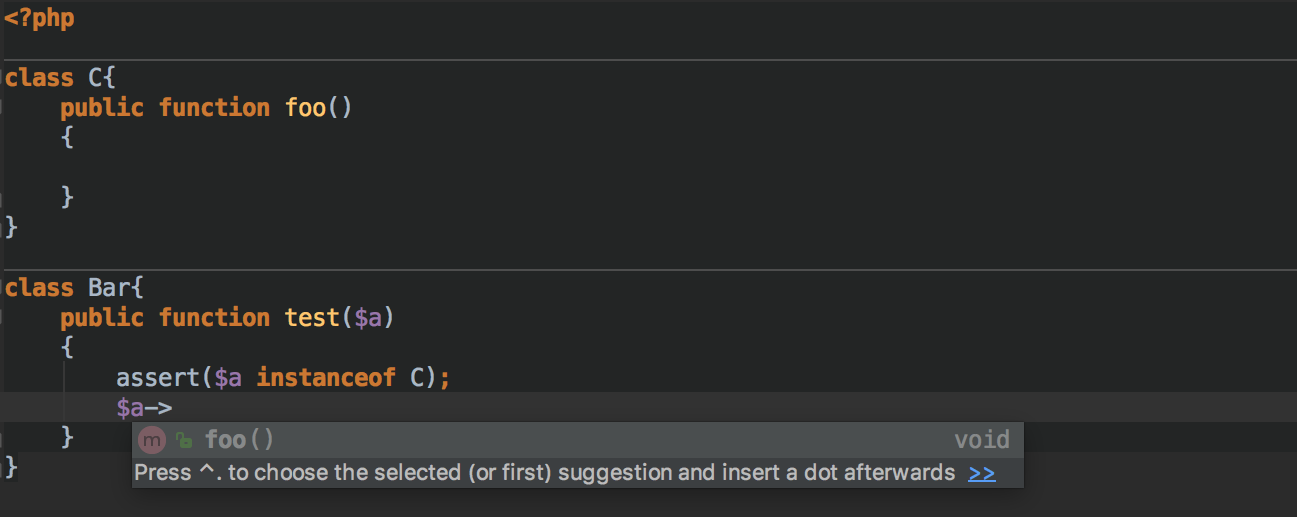Collapse the test function fold marker
Screen dimensions: 1297x517
click(3, 318)
